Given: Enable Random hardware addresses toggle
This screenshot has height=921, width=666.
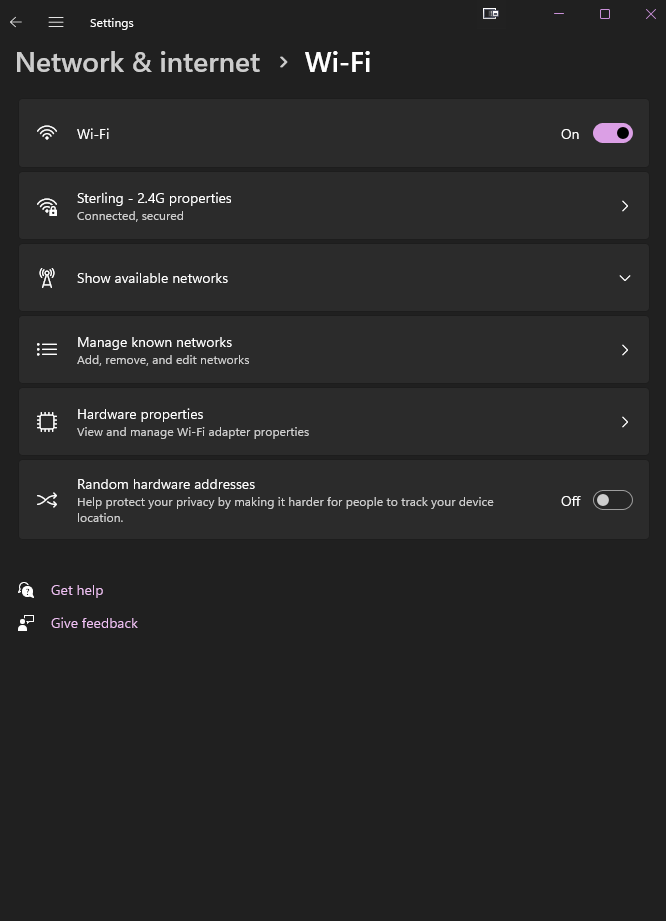Looking at the screenshot, I should point(612,500).
